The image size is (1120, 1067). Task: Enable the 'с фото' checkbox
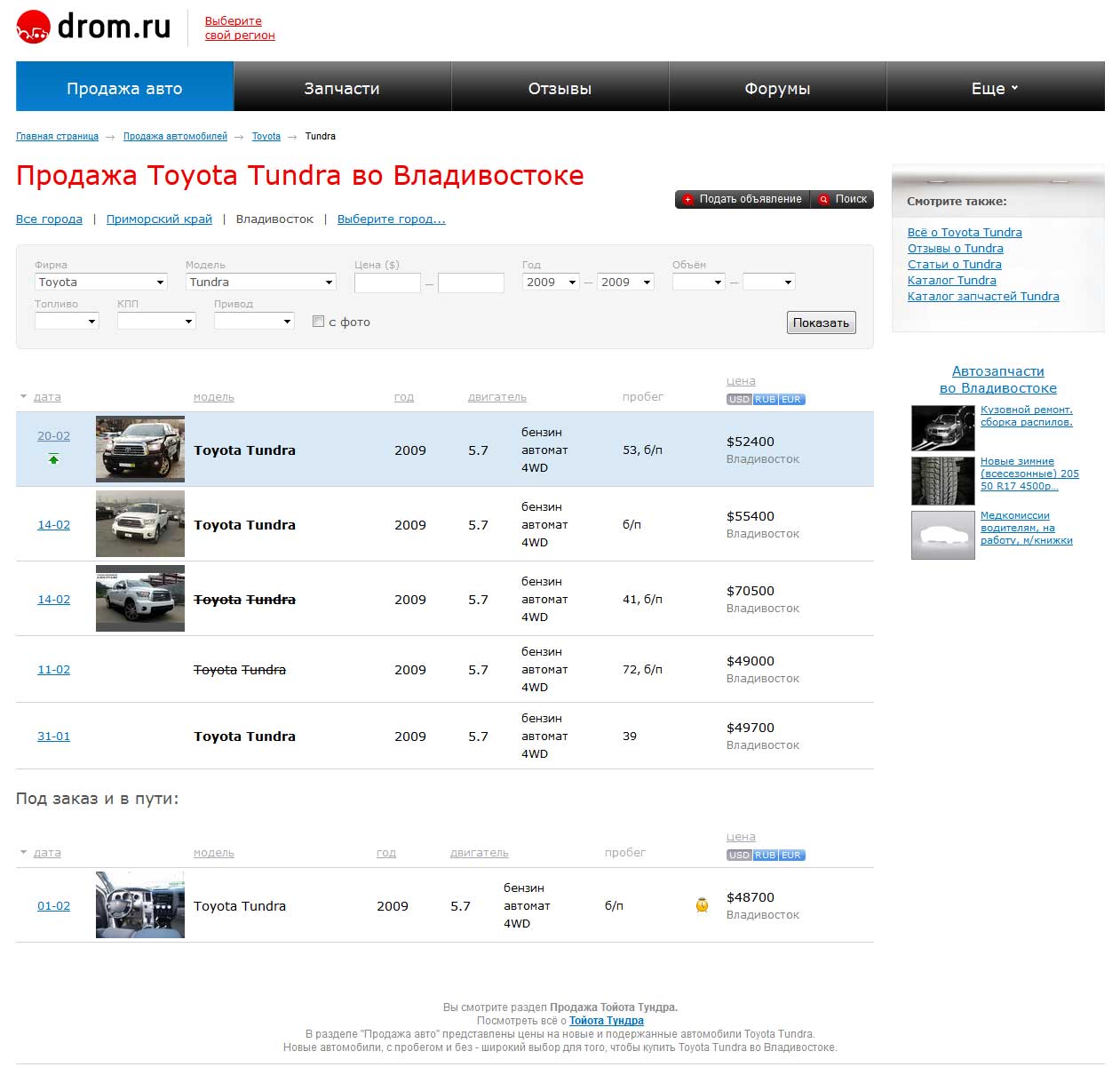pyautogui.click(x=318, y=322)
